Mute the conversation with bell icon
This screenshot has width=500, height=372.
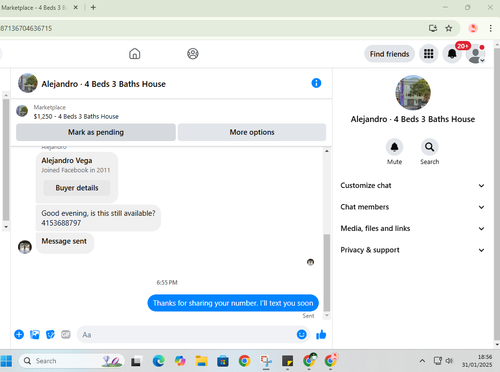click(x=394, y=147)
